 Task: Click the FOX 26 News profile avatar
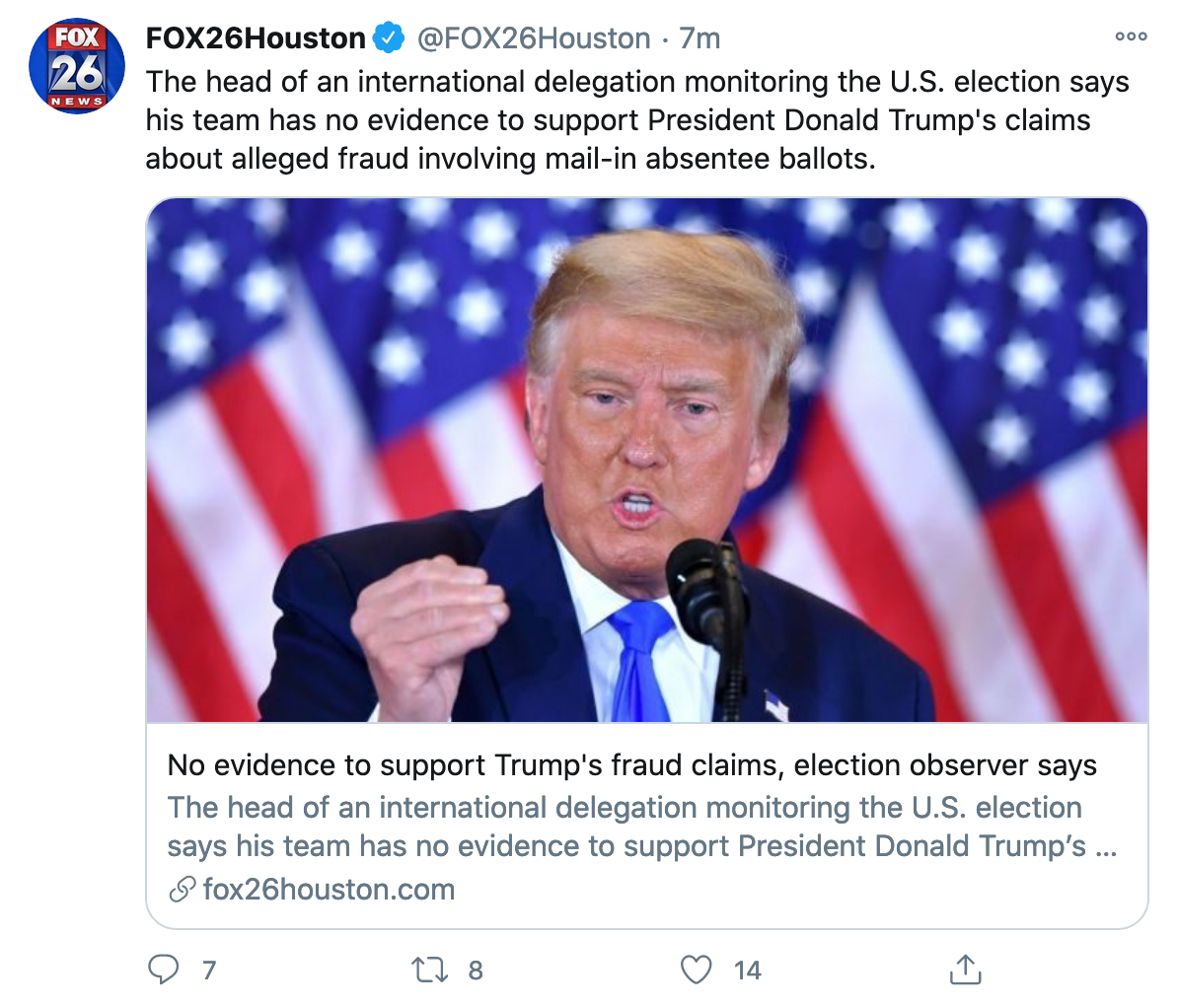point(77,66)
